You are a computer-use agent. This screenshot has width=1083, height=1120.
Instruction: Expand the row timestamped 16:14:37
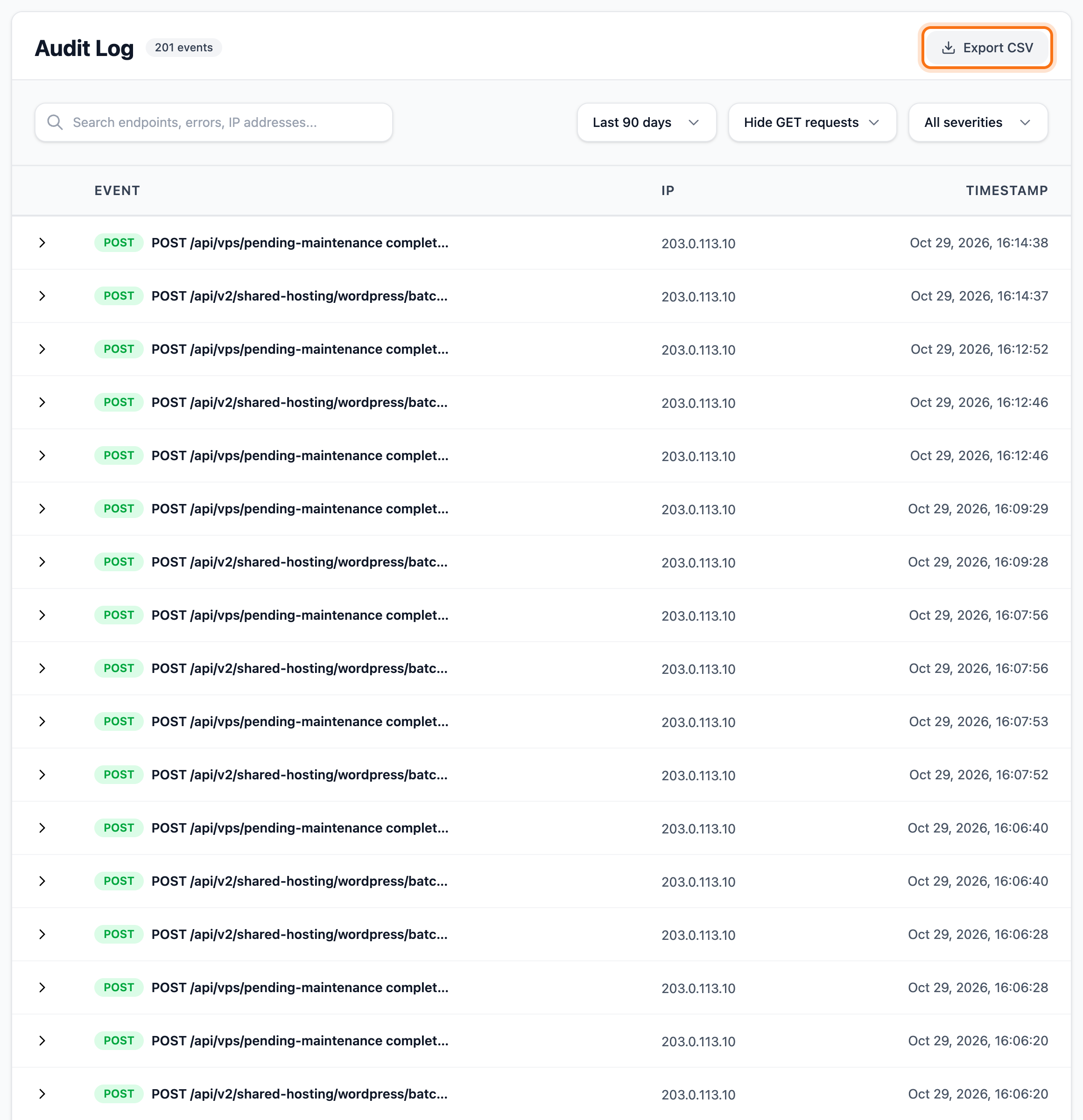click(x=42, y=296)
